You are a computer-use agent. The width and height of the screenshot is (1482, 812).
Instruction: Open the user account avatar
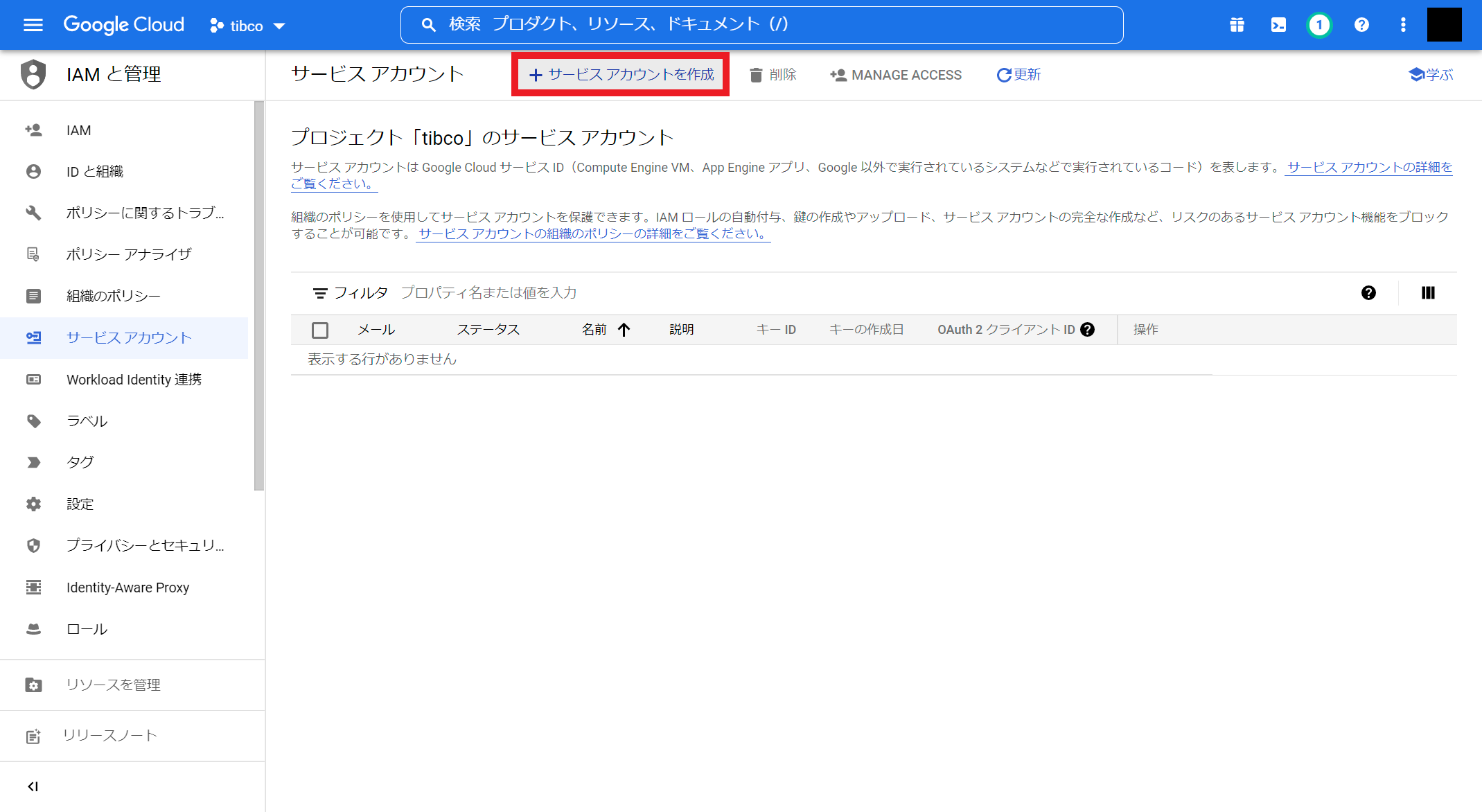click(x=1444, y=25)
